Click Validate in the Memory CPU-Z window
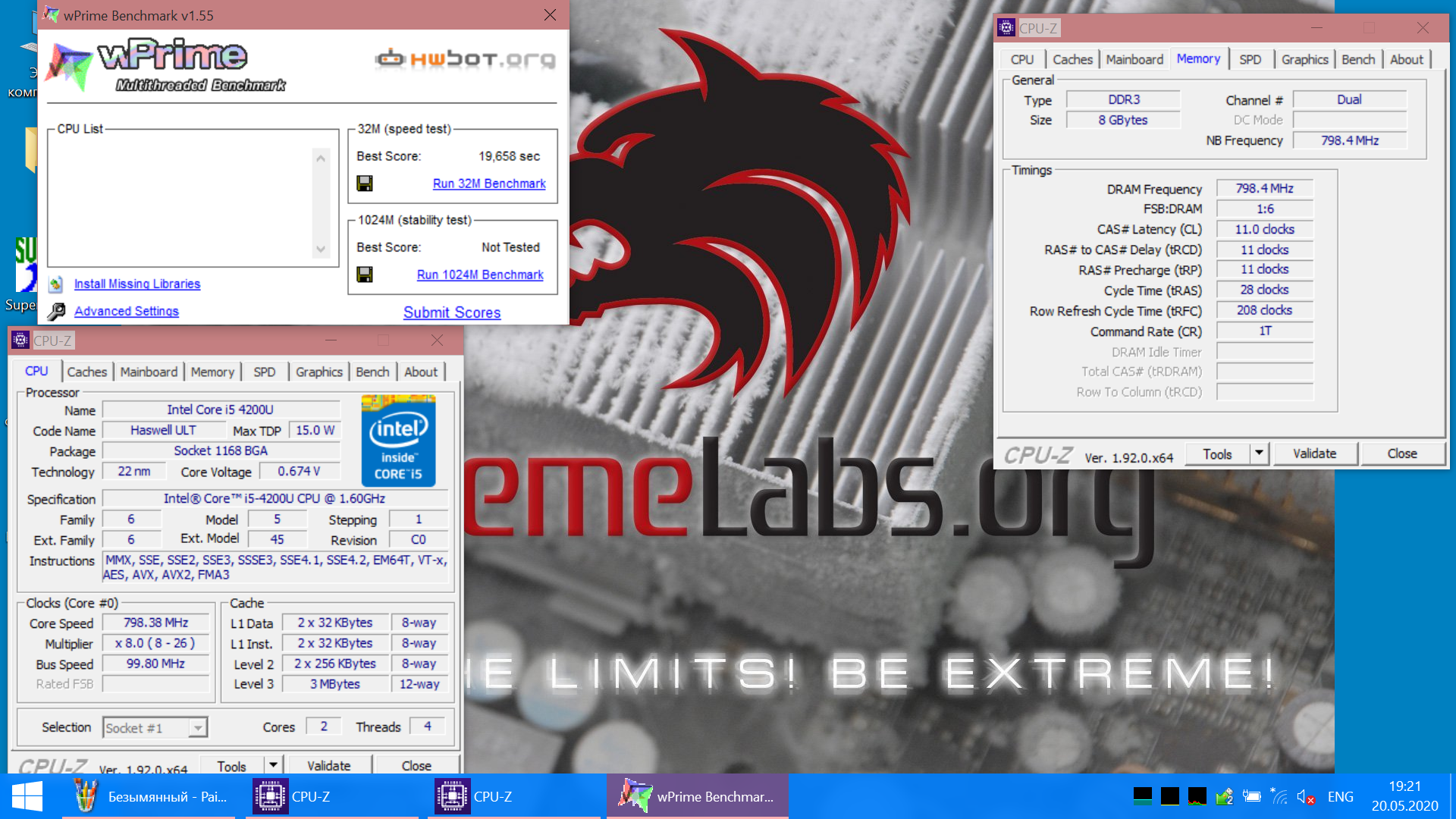 pos(1315,453)
